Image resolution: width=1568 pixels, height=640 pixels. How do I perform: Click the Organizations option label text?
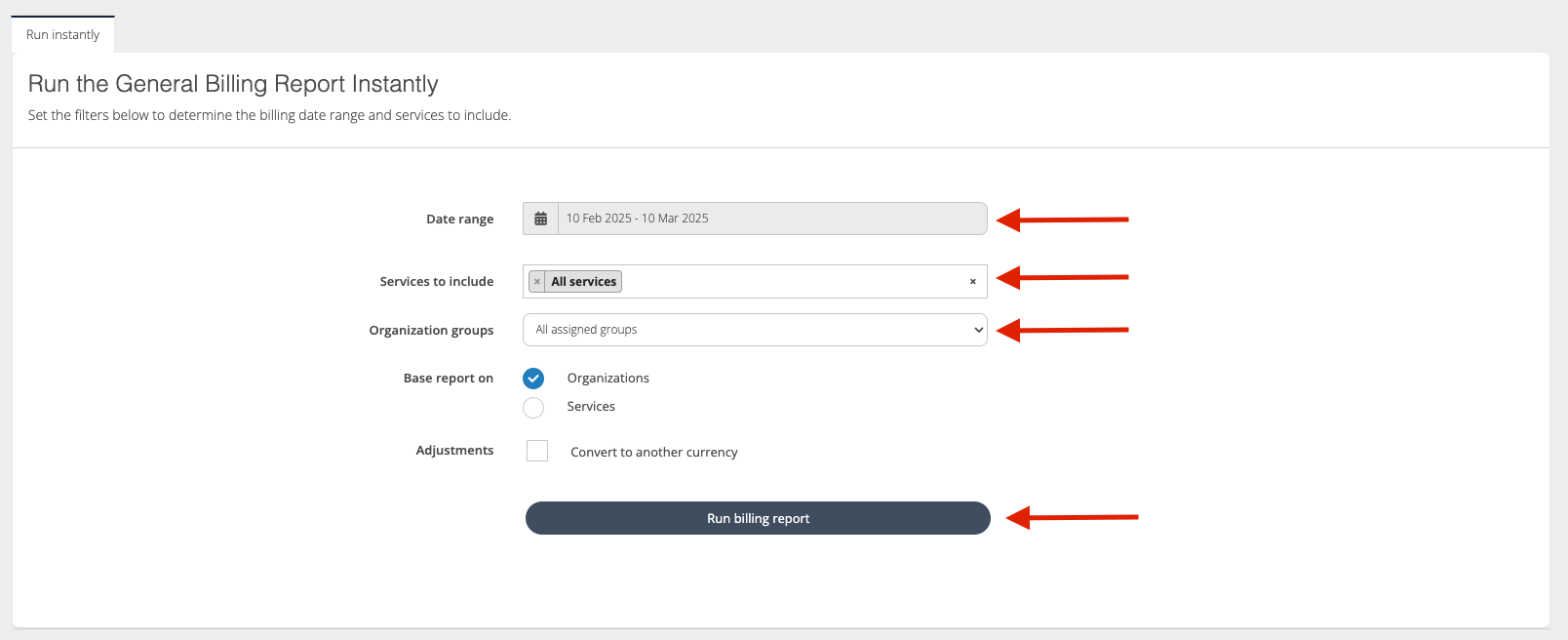point(608,379)
